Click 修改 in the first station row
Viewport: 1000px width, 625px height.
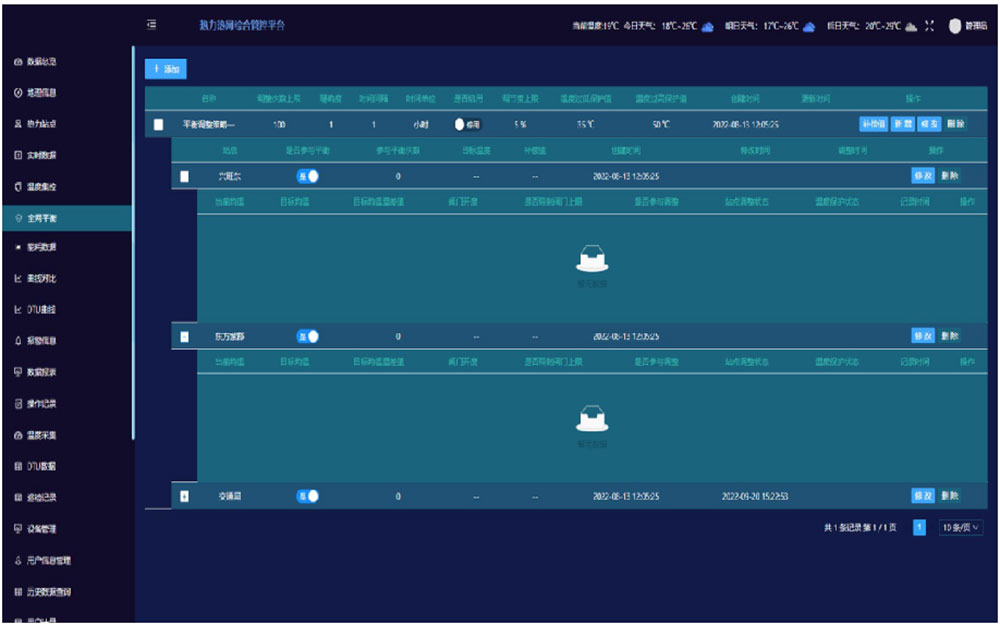click(x=923, y=176)
